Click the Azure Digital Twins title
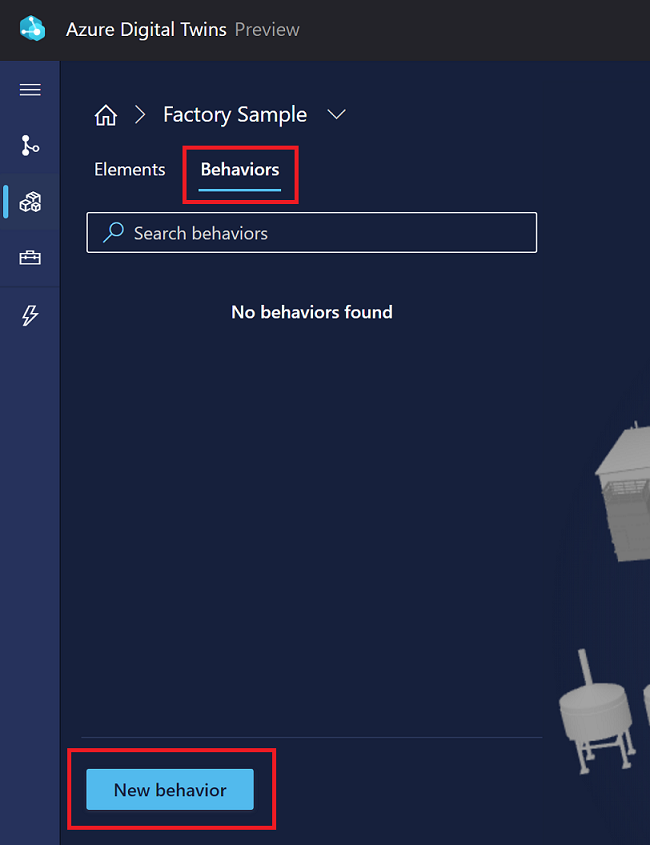Image resolution: width=650 pixels, height=845 pixels. click(146, 29)
